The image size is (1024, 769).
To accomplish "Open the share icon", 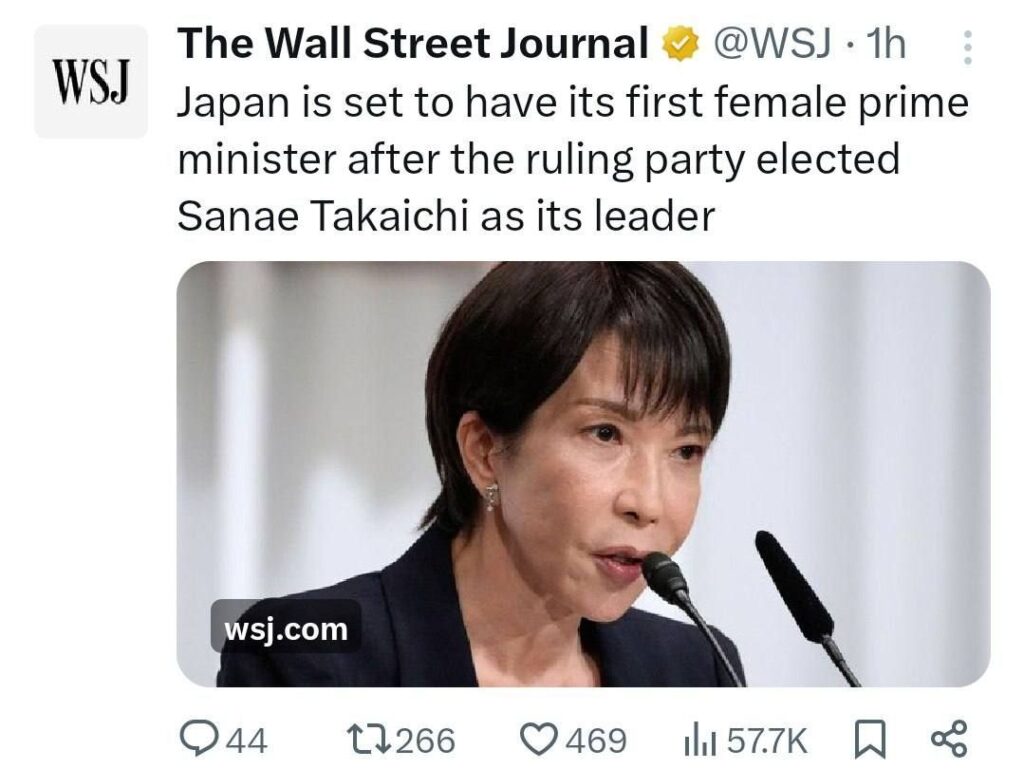I will click(948, 739).
